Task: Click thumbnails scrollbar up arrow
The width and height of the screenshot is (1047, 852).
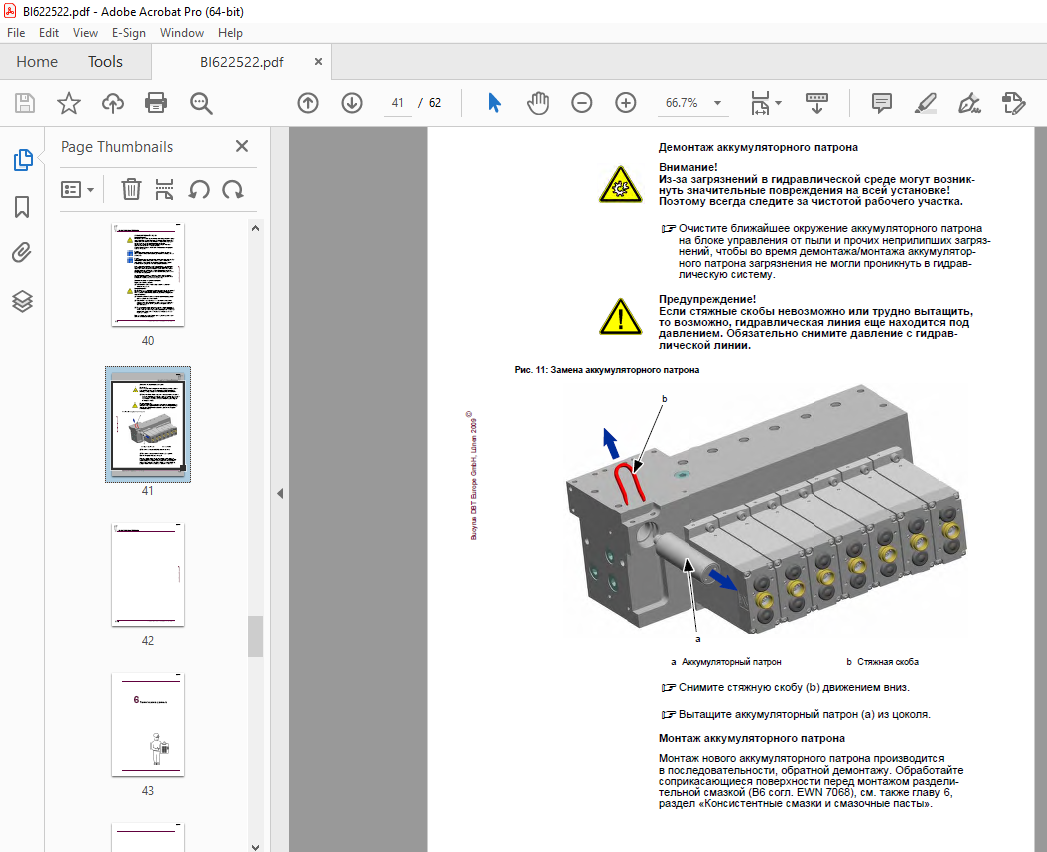Action: (256, 228)
